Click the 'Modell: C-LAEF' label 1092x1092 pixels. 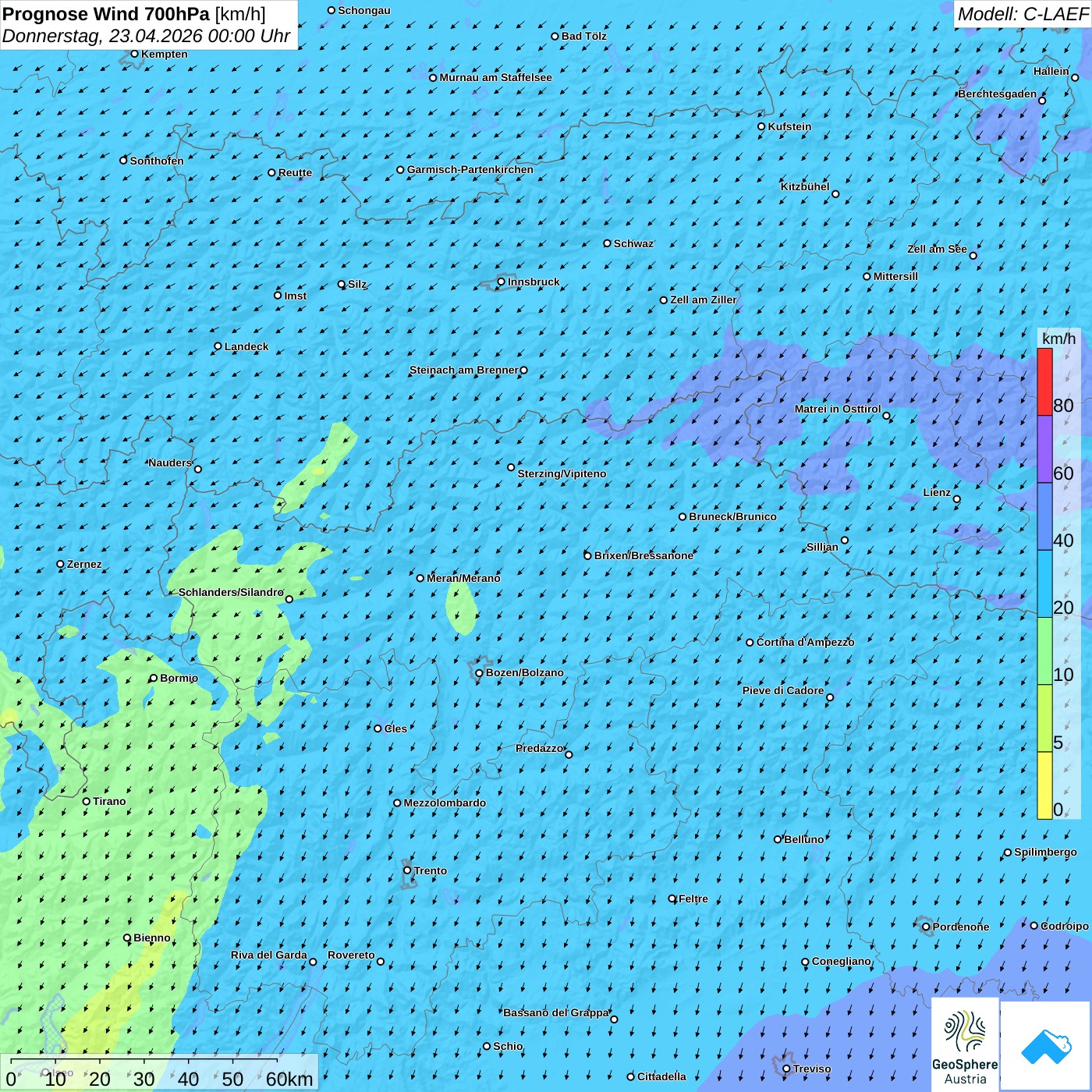(1023, 14)
